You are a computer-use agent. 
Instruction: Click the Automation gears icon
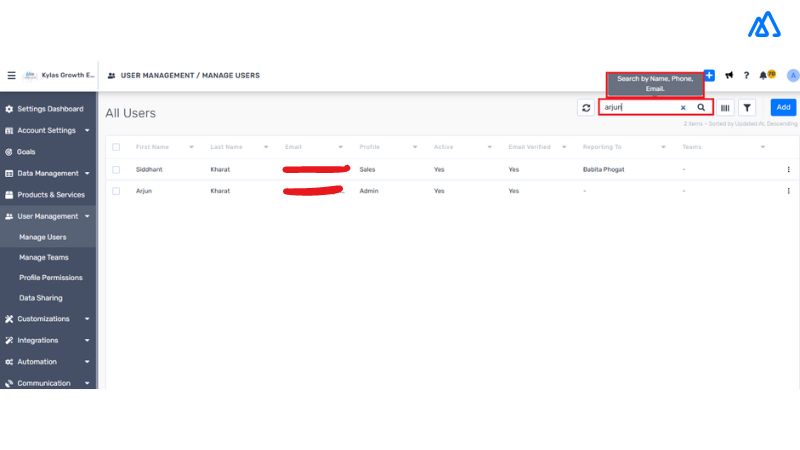tap(9, 362)
